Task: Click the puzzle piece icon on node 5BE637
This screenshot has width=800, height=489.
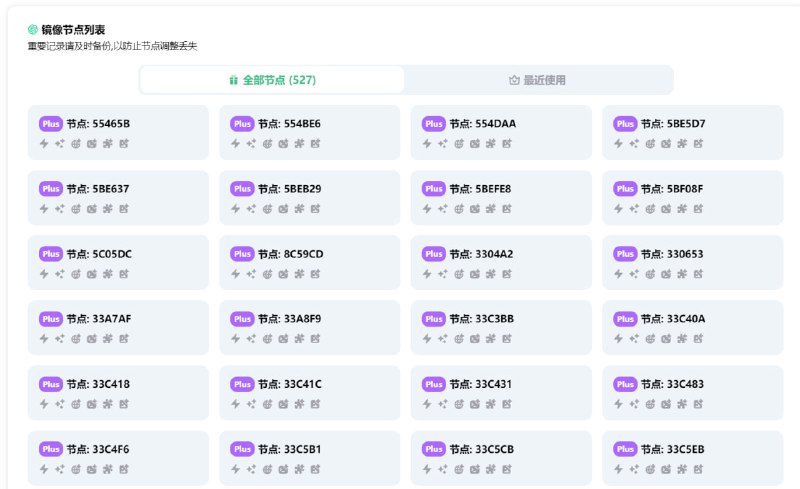Action: coord(108,209)
